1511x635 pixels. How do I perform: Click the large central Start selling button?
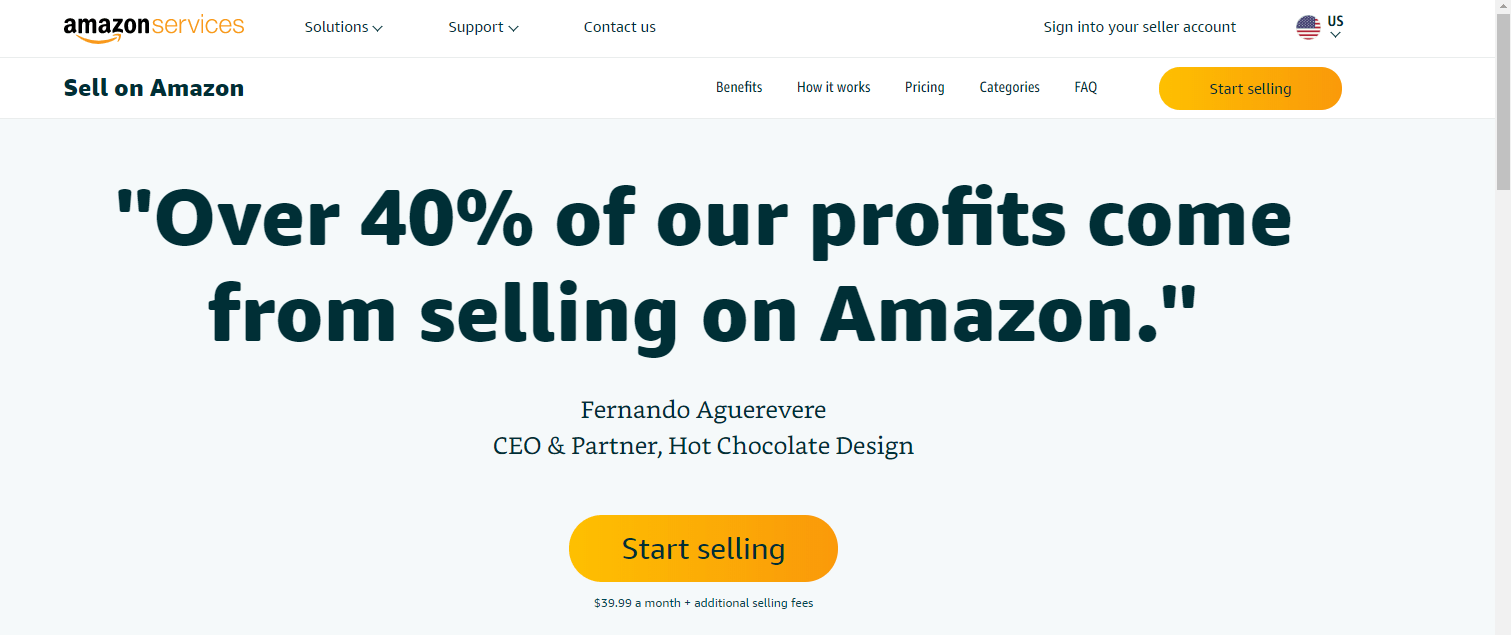pos(703,548)
